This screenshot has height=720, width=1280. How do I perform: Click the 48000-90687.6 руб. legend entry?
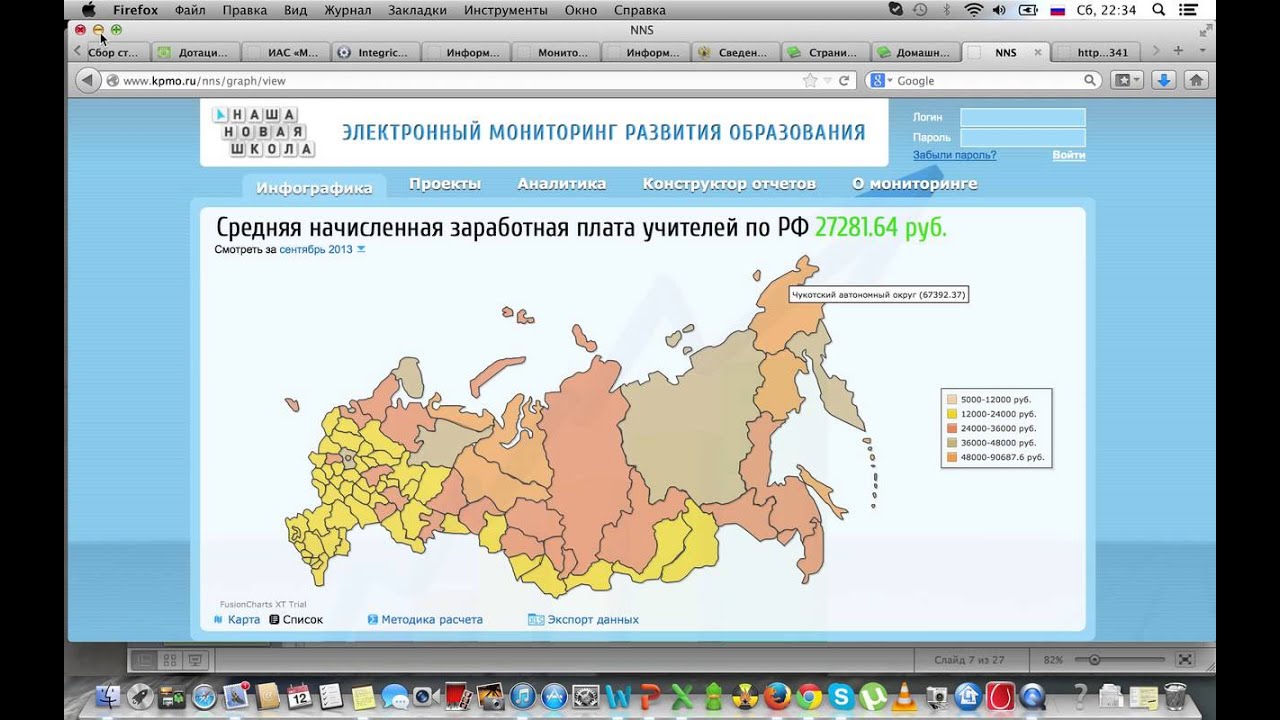coord(996,457)
